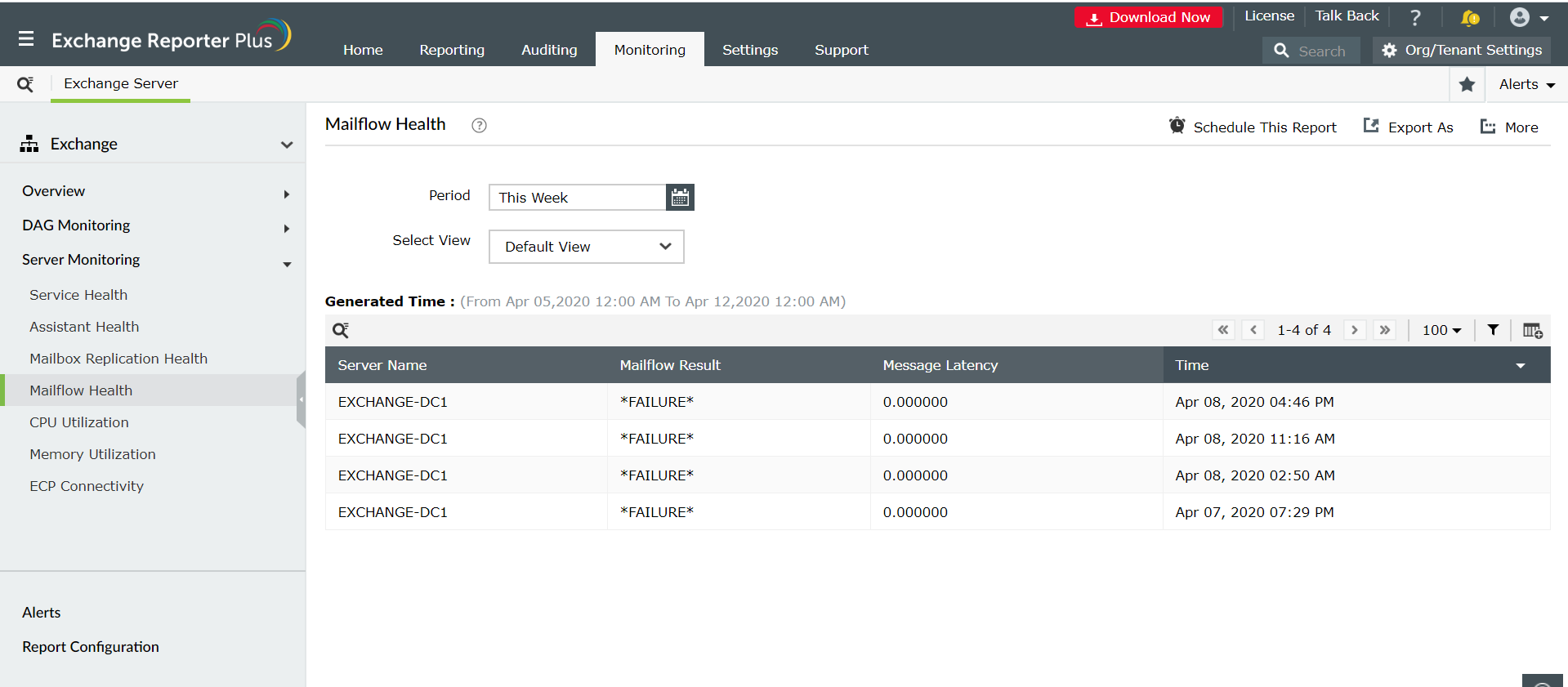The height and width of the screenshot is (687, 1568).
Task: Open the user account avatar menu
Action: 1529,17
